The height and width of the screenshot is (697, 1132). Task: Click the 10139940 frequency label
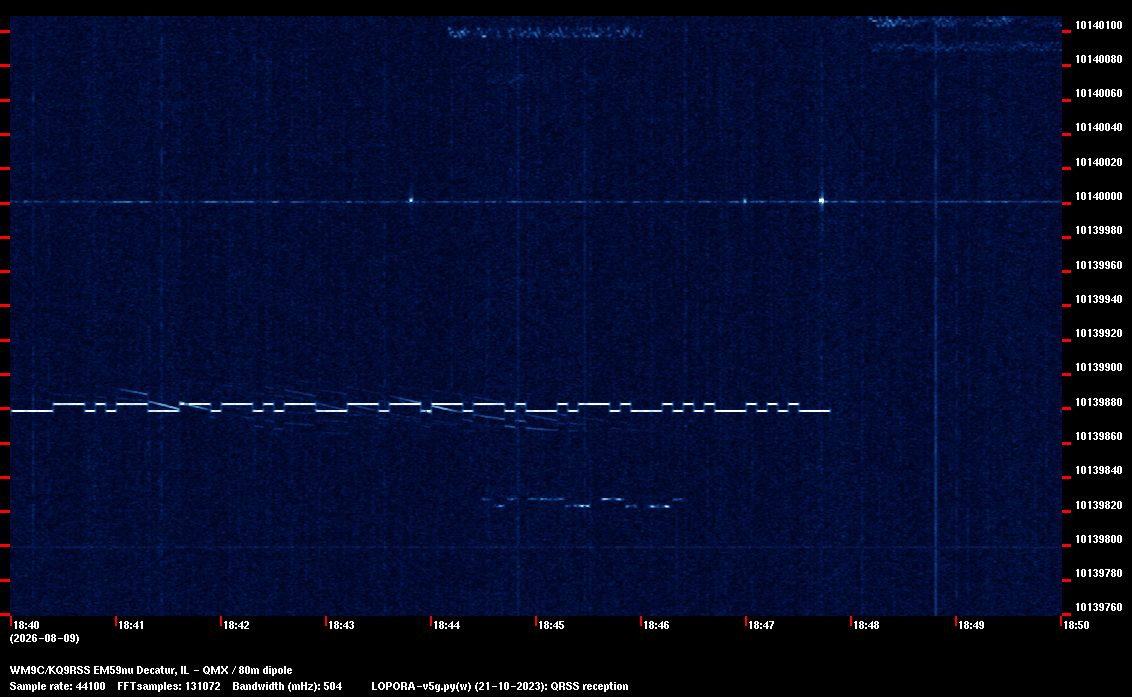[x=1098, y=299]
